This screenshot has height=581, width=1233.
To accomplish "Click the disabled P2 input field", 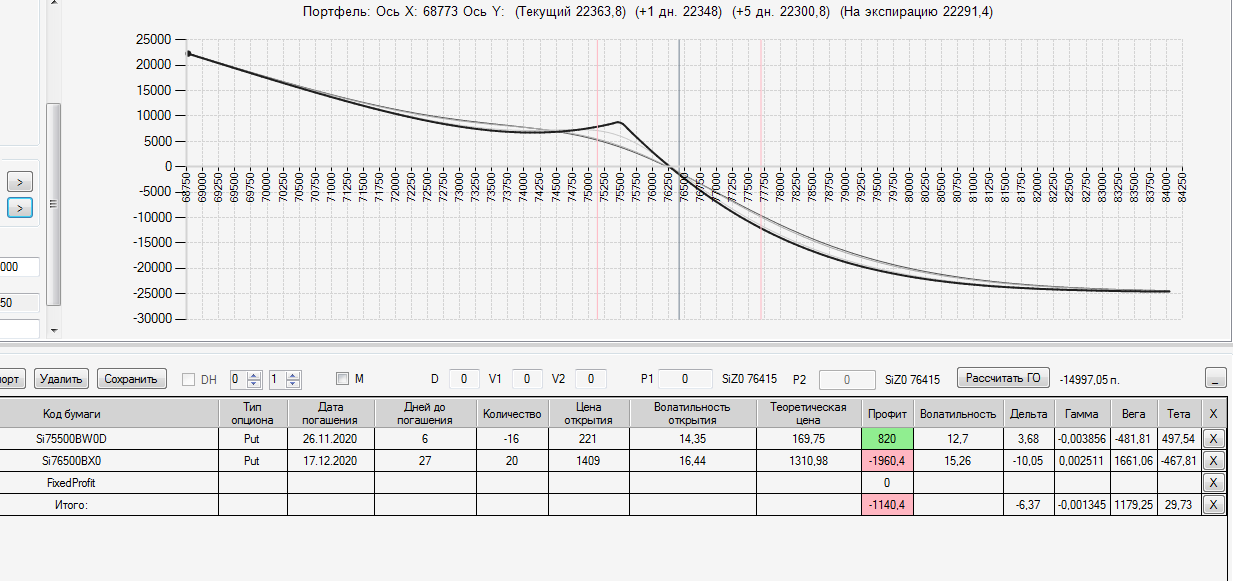I will point(847,379).
